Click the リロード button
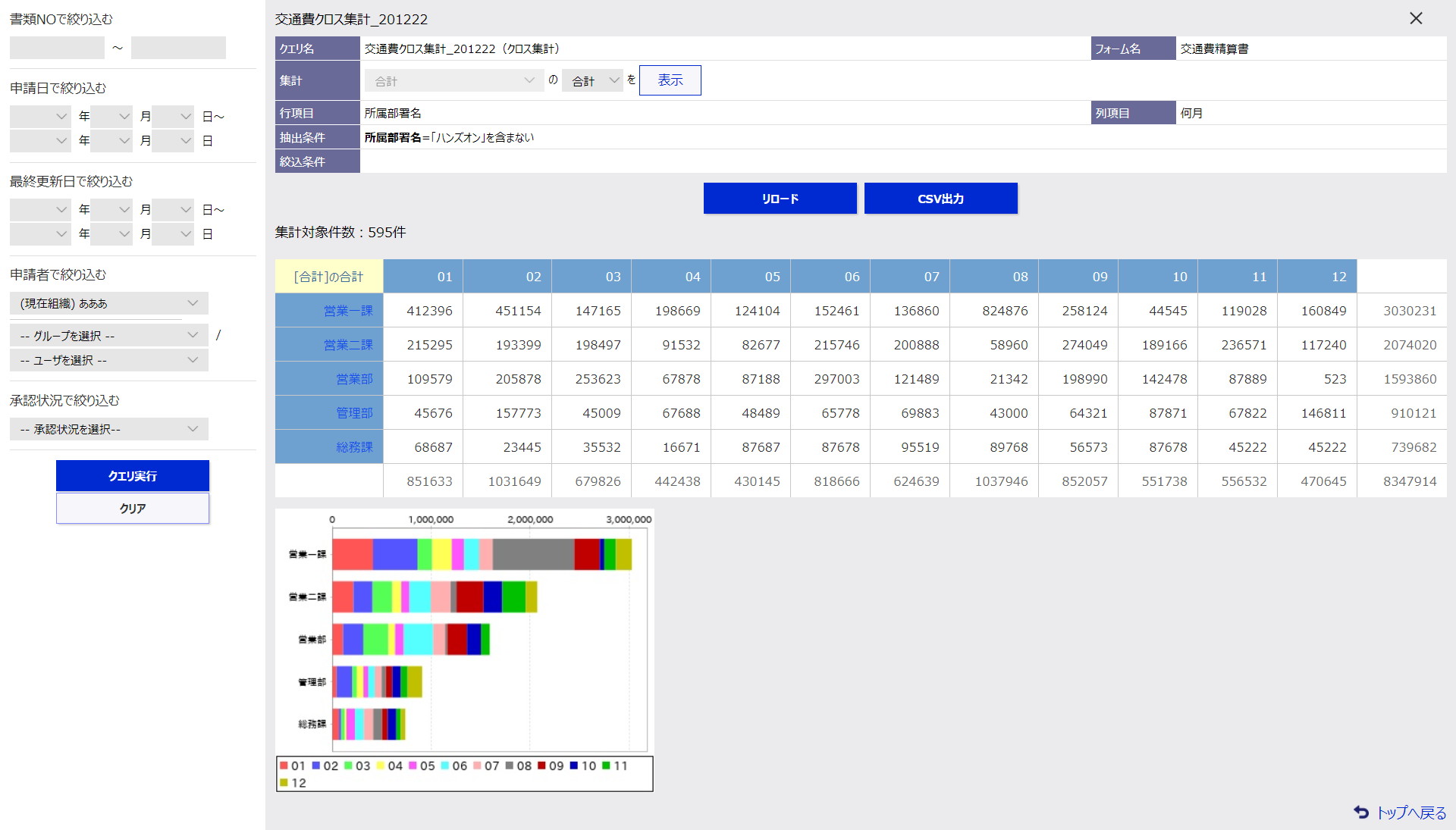Viewport: 1456px width, 830px height. 780,199
